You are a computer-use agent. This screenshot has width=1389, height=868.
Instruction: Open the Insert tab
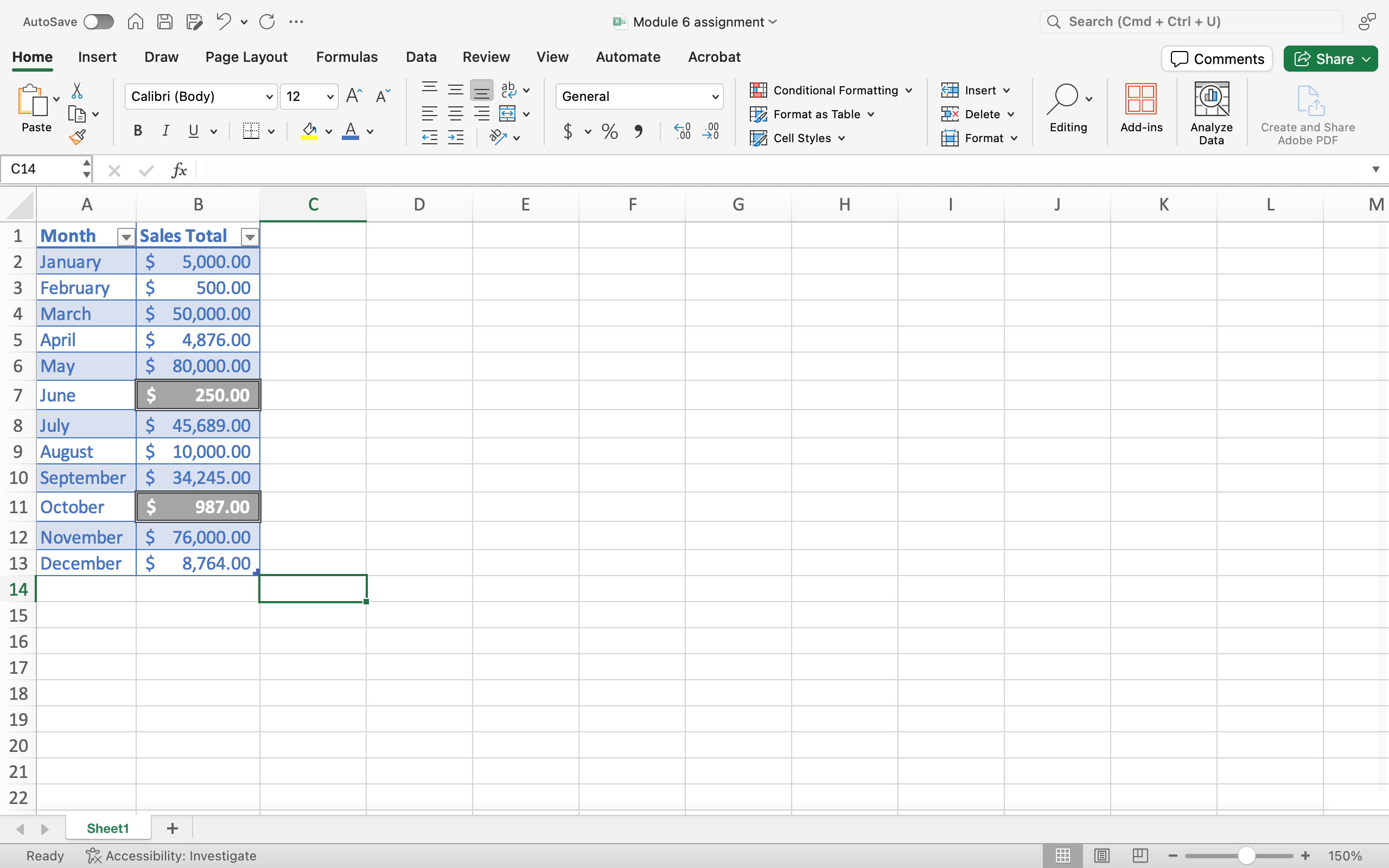click(x=97, y=57)
